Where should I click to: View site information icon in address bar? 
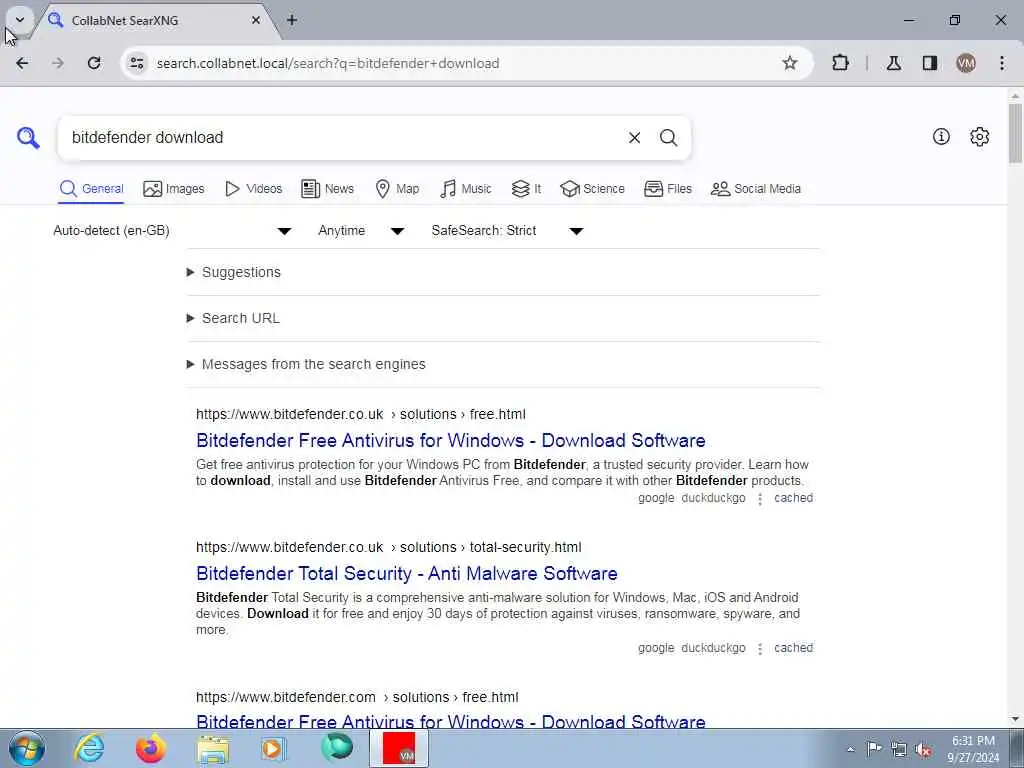pyautogui.click(x=136, y=63)
